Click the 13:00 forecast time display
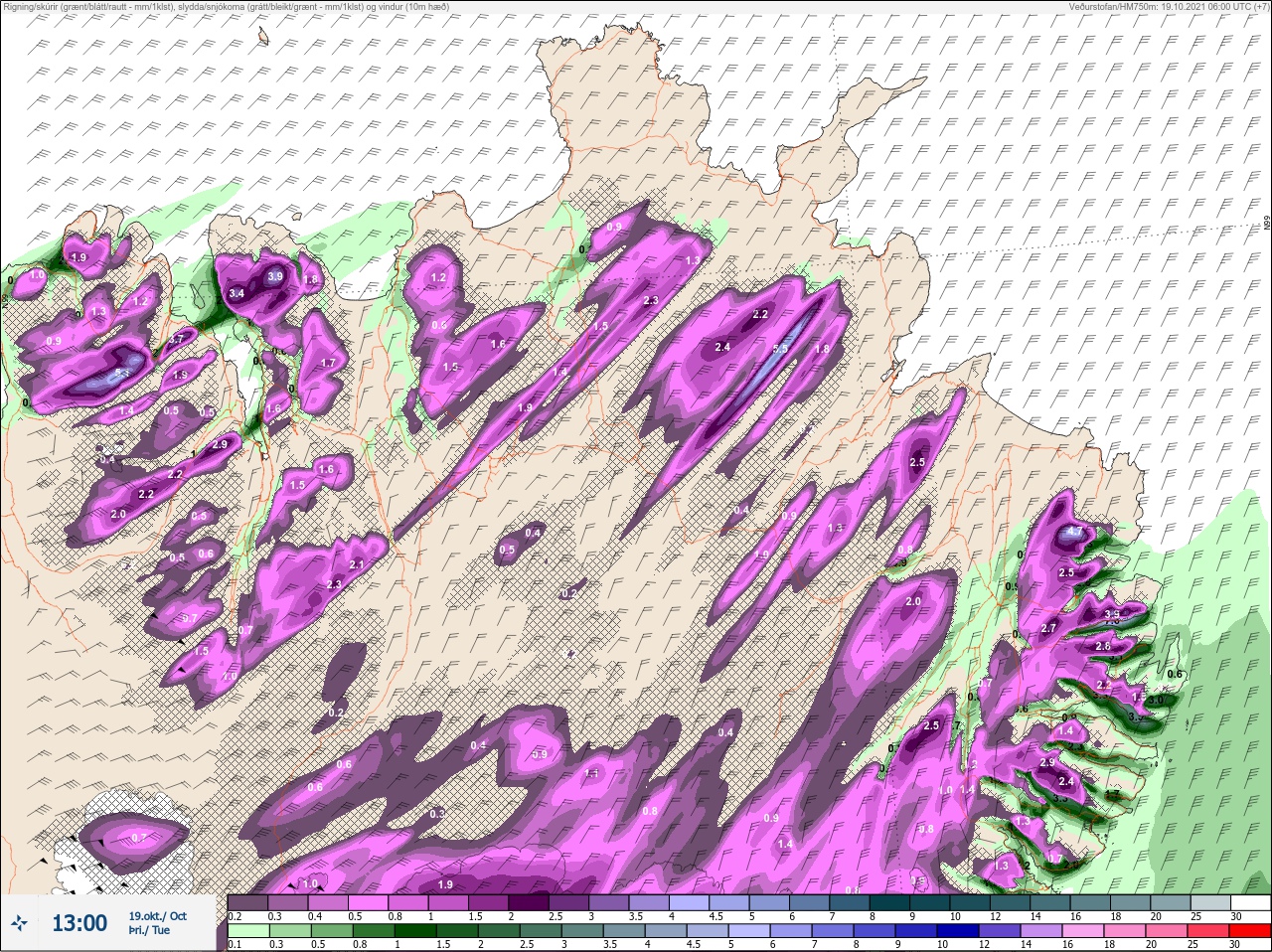Screen dimensions: 1272x952 (79, 923)
